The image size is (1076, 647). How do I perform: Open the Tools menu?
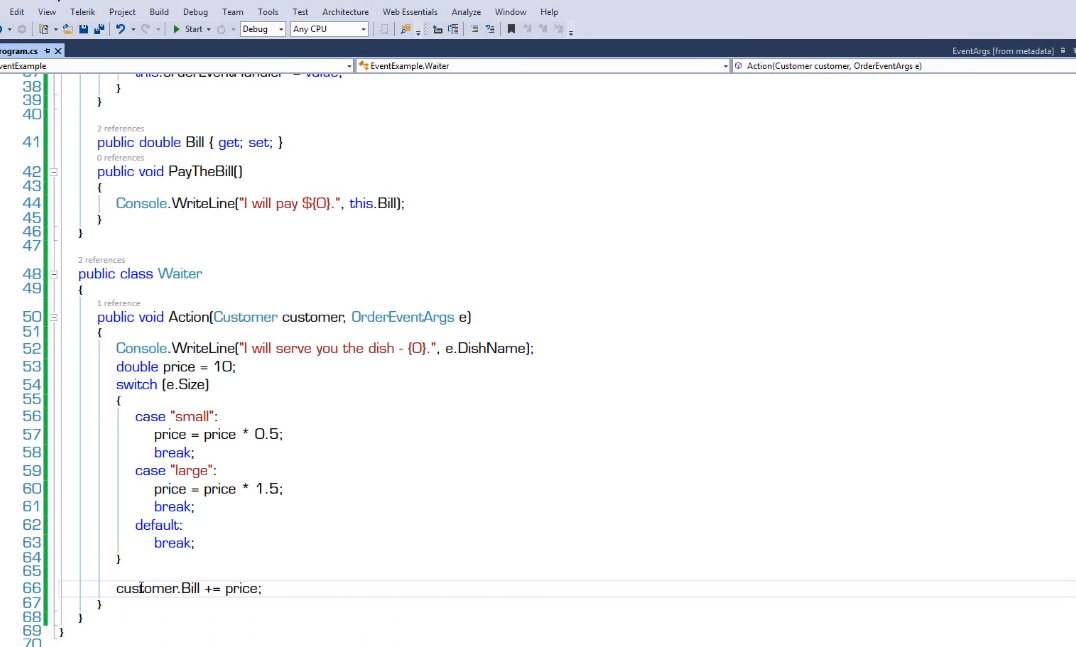click(268, 12)
